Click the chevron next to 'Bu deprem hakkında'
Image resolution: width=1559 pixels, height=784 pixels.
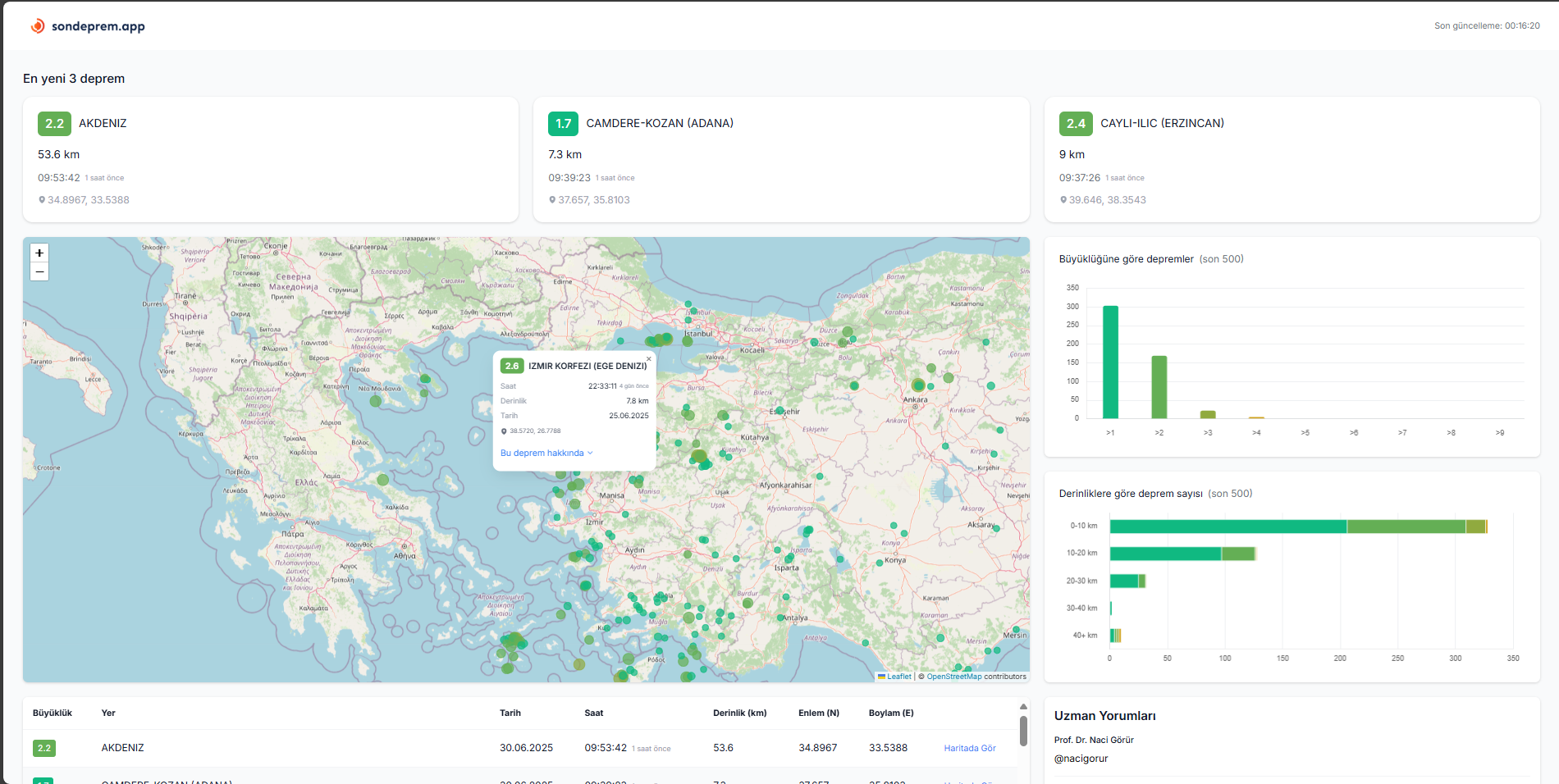click(590, 453)
